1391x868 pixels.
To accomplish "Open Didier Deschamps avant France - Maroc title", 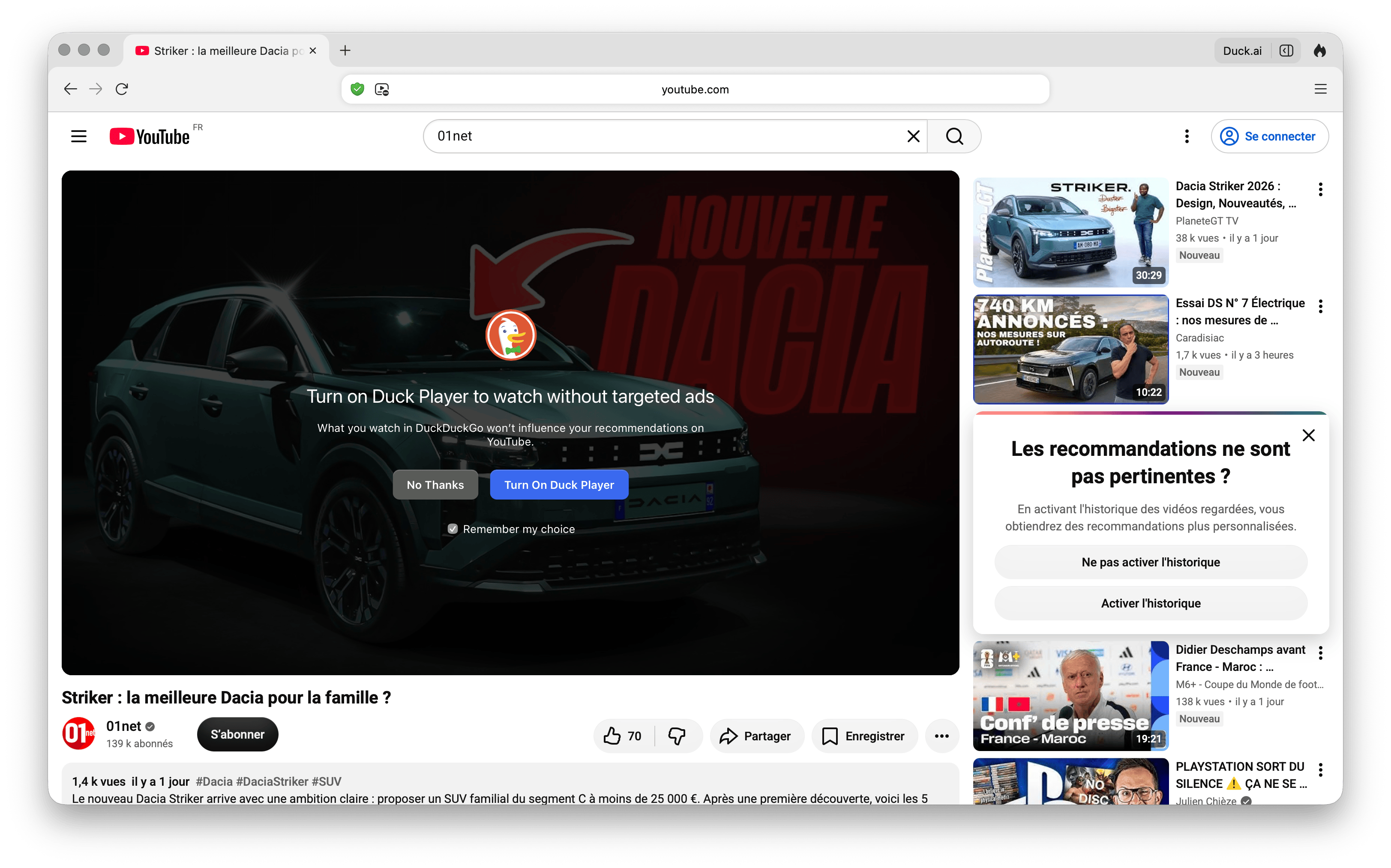I will point(1240,658).
